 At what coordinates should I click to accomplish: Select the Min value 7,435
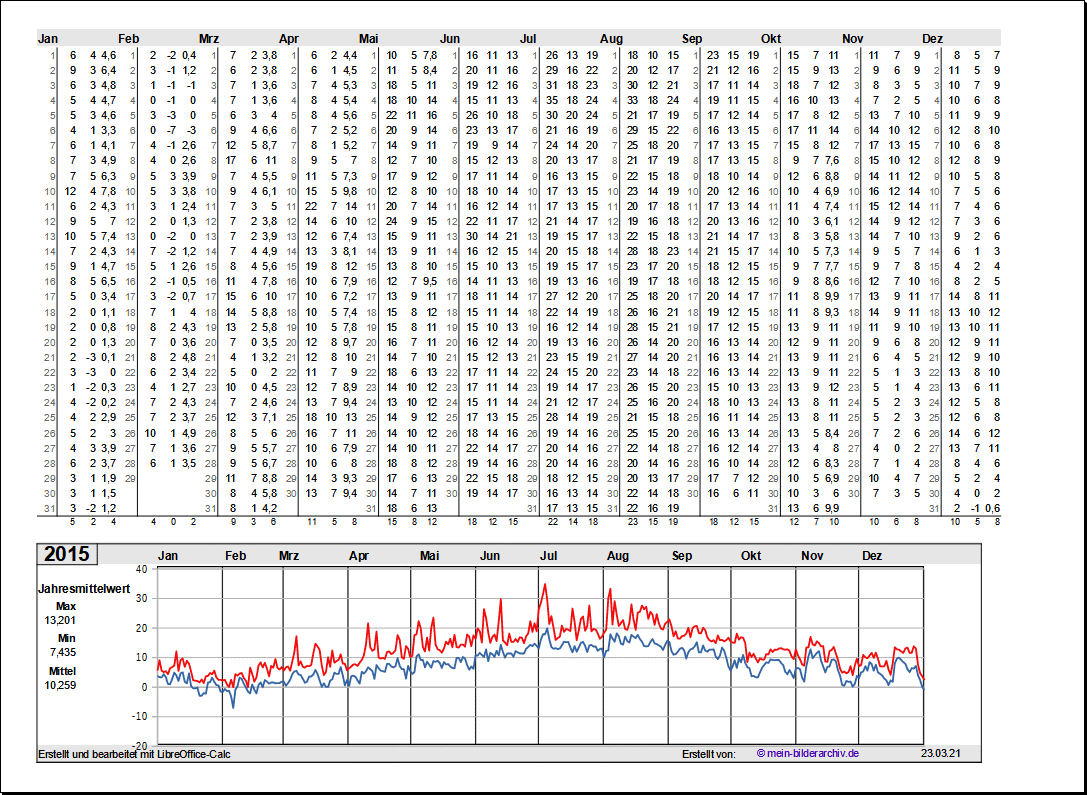[x=59, y=652]
